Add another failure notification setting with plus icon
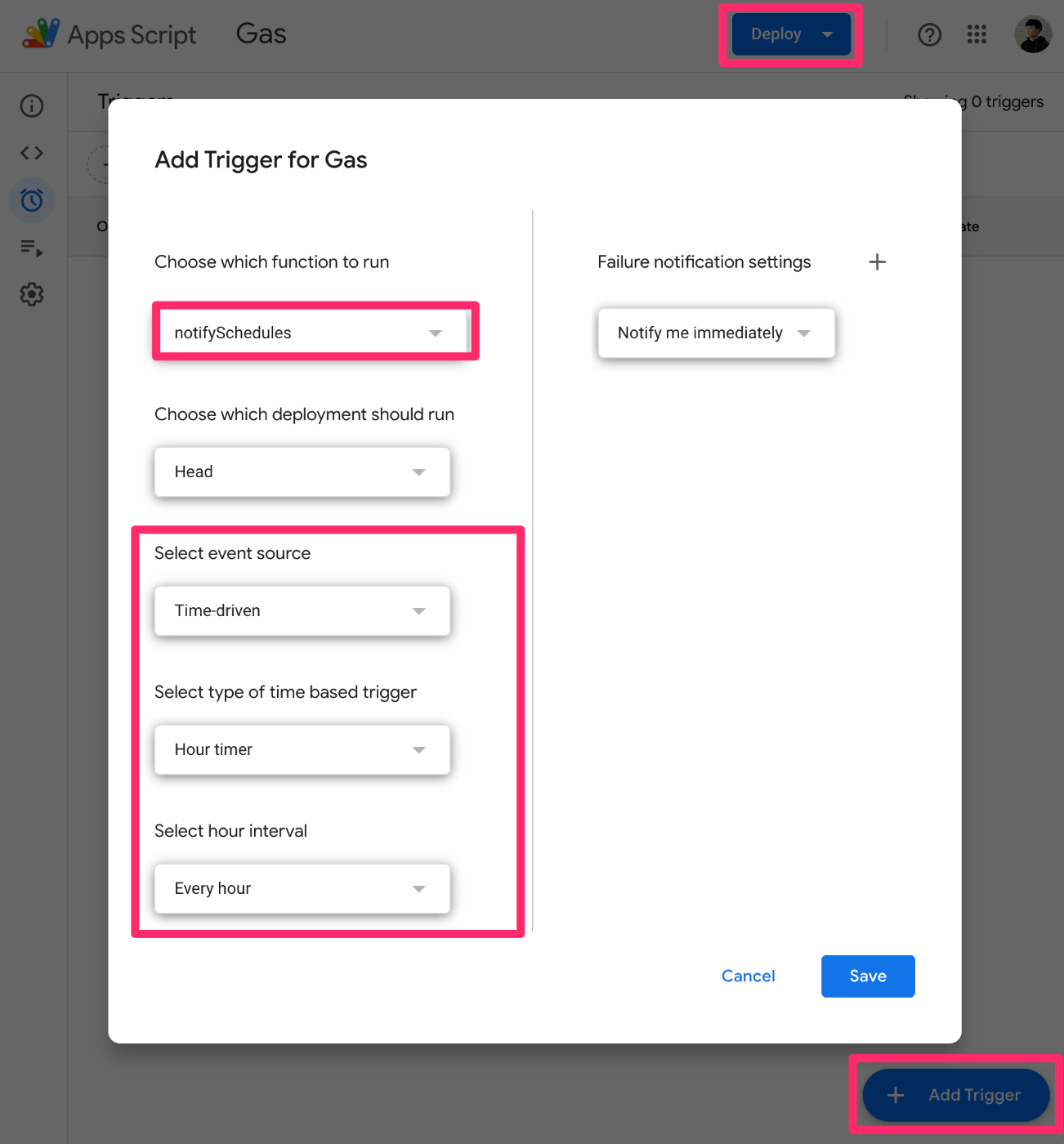 pyautogui.click(x=877, y=261)
